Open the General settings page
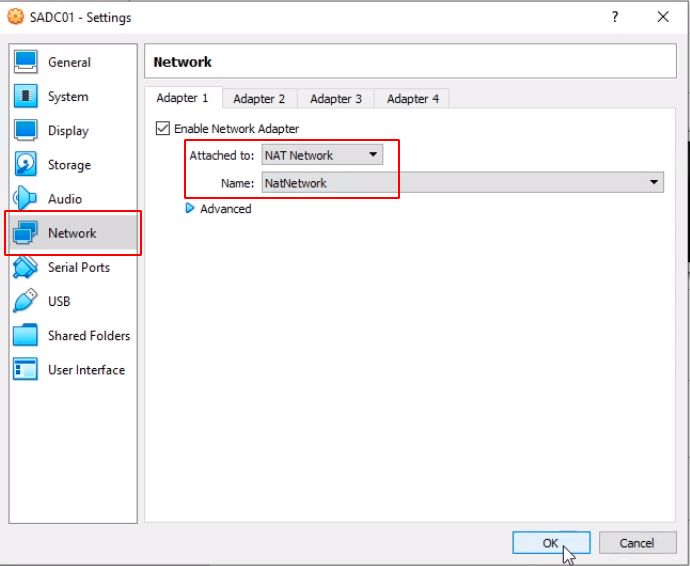 coord(70,62)
